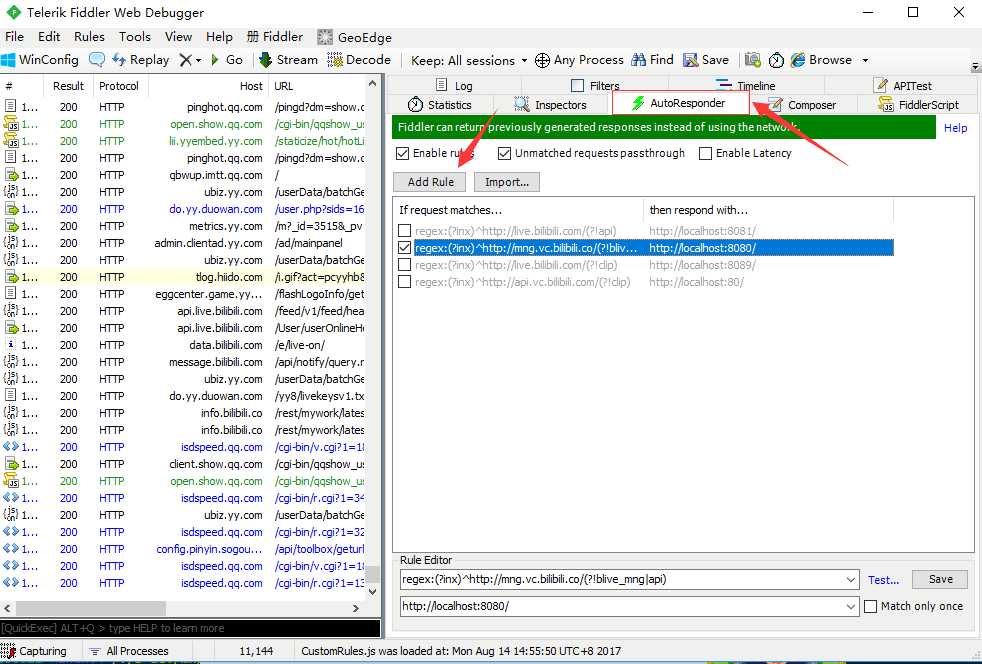Open the Keep: All sessions dropdown
Viewport: 982px width, 664px height.
(468, 60)
